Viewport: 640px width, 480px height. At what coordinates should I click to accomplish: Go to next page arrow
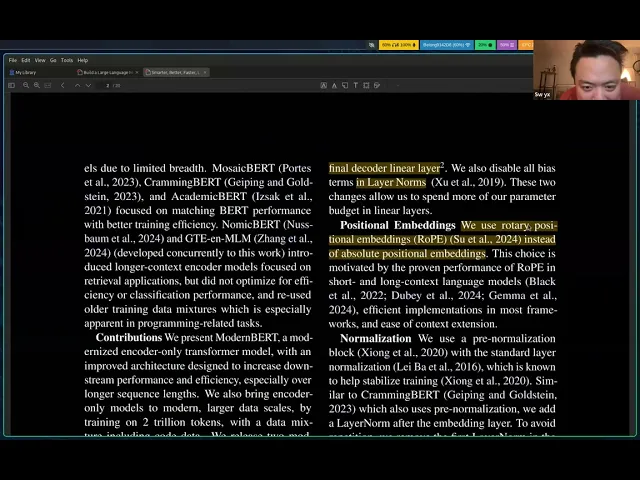click(88, 85)
